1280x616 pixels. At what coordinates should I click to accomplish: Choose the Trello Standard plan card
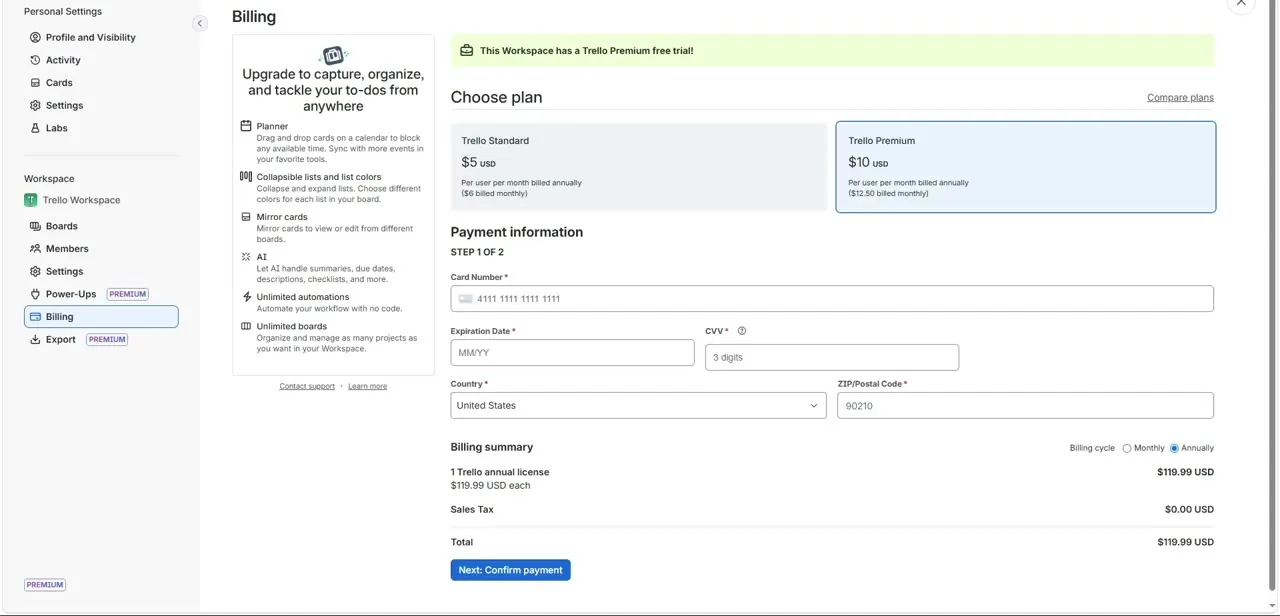coord(639,167)
